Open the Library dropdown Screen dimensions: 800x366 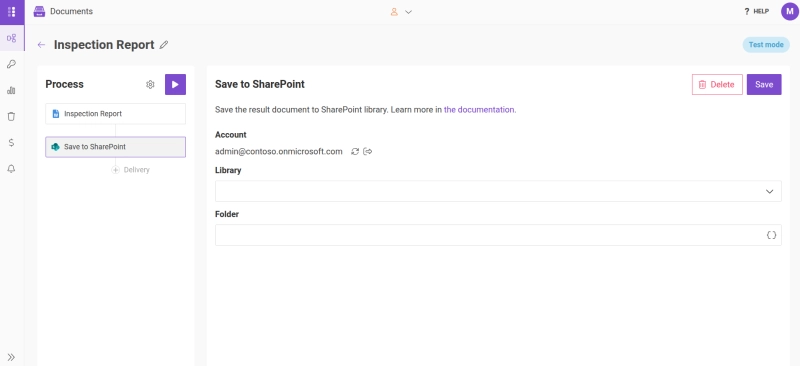498,191
